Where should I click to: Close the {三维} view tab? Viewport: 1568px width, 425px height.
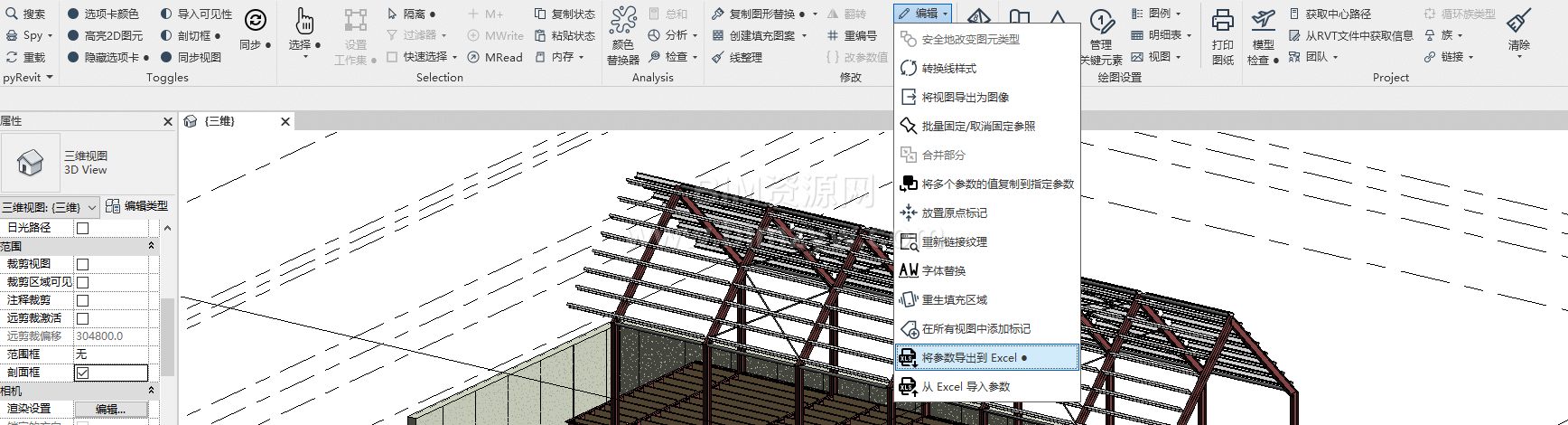285,121
